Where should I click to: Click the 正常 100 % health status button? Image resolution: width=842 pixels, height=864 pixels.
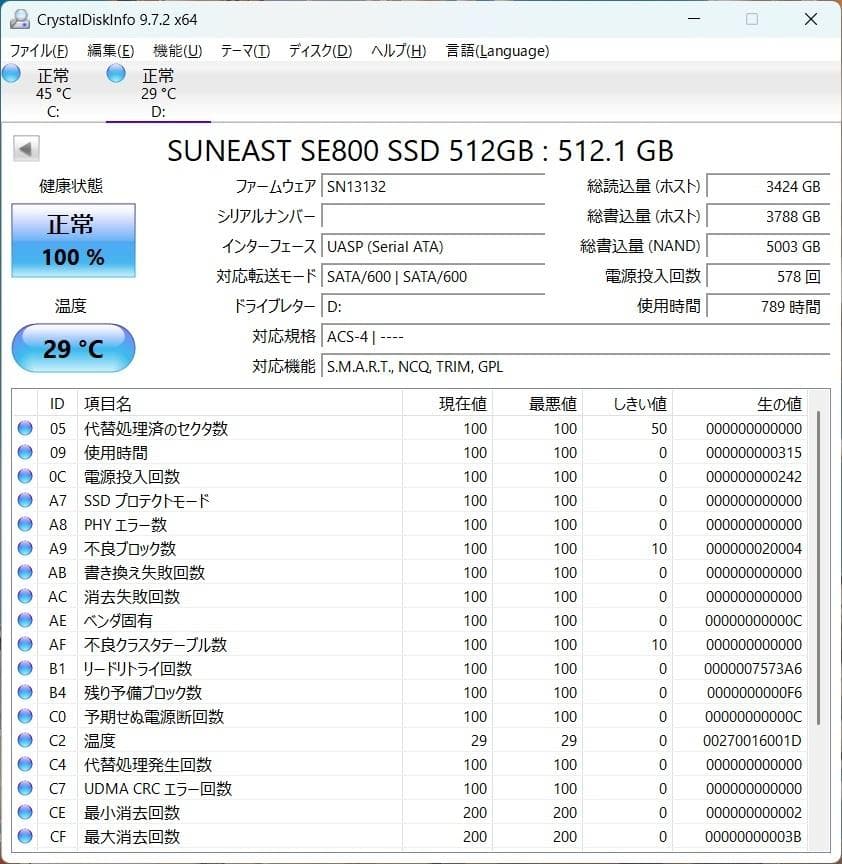73,240
